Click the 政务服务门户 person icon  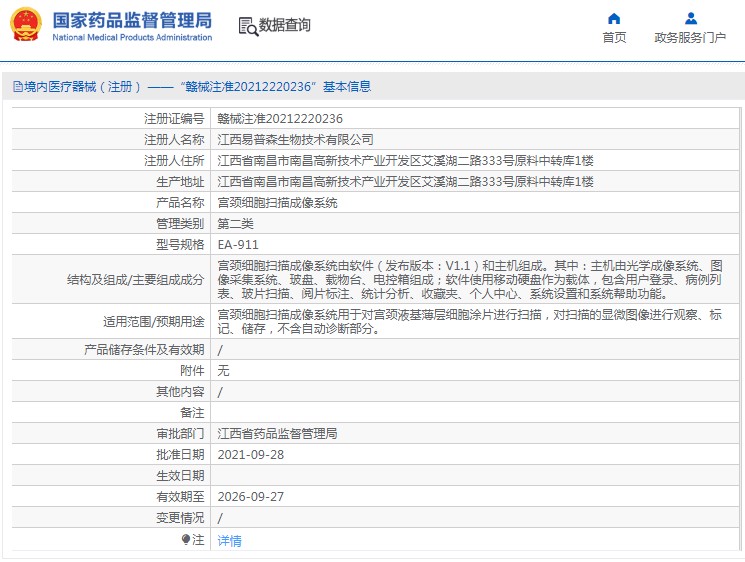tap(691, 19)
